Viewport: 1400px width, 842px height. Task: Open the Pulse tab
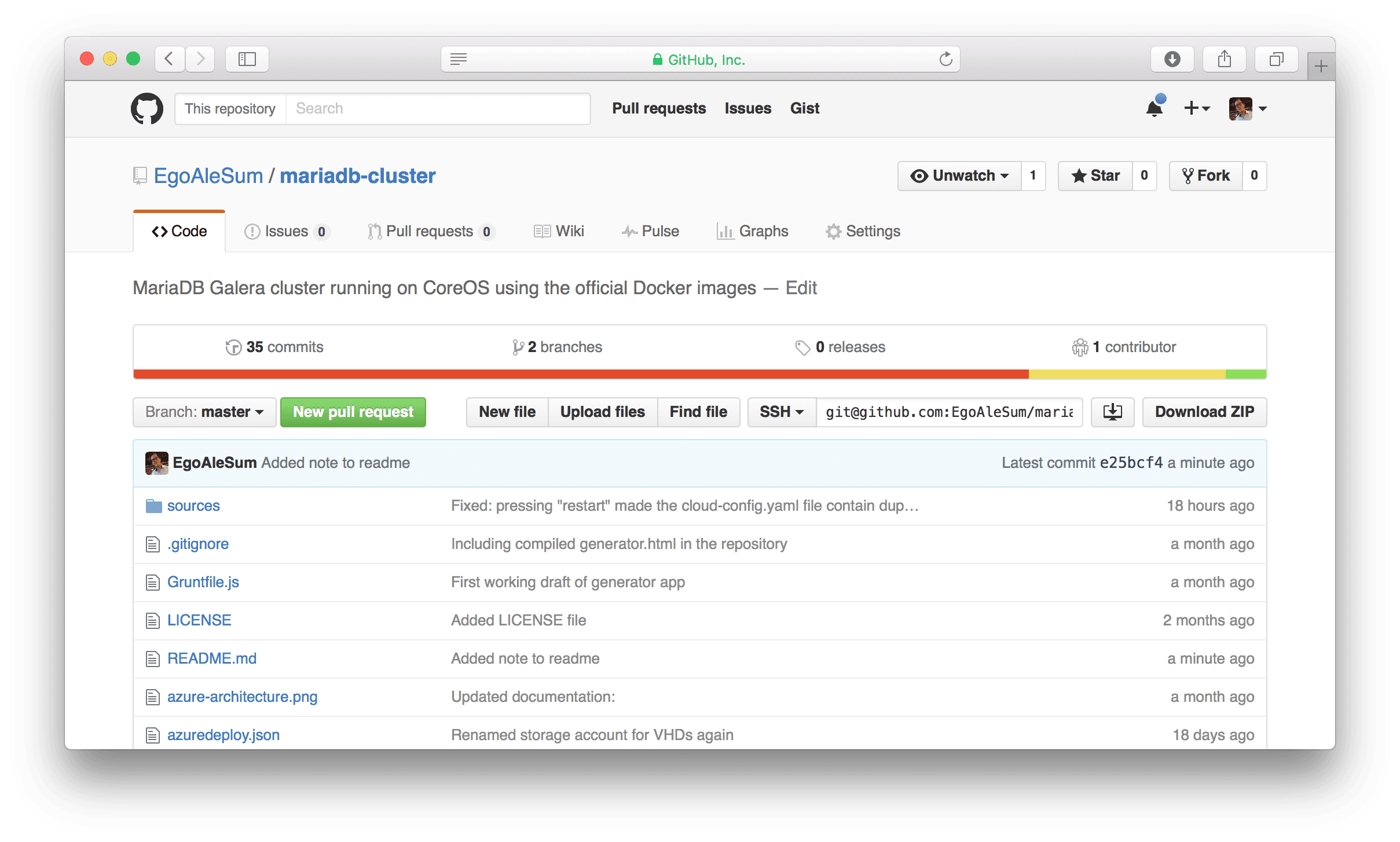[650, 231]
